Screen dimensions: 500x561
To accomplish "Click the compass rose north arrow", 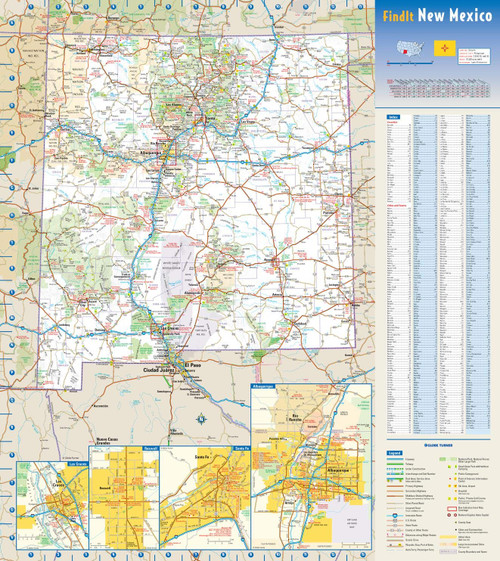I will [x=201, y=418].
